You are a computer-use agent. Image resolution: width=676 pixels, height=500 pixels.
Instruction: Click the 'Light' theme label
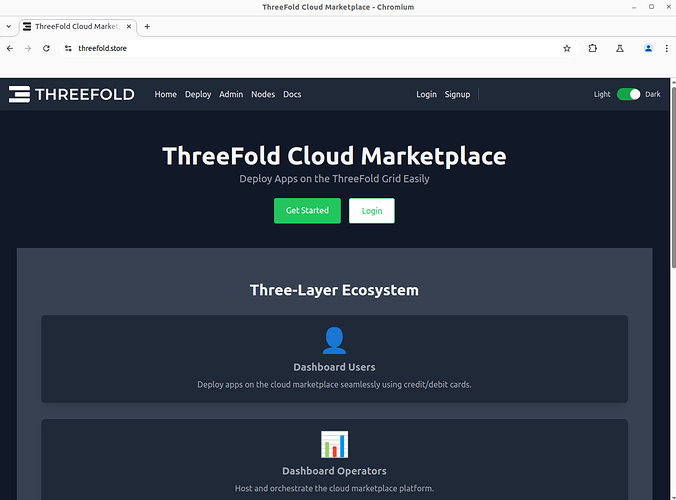pyautogui.click(x=602, y=94)
